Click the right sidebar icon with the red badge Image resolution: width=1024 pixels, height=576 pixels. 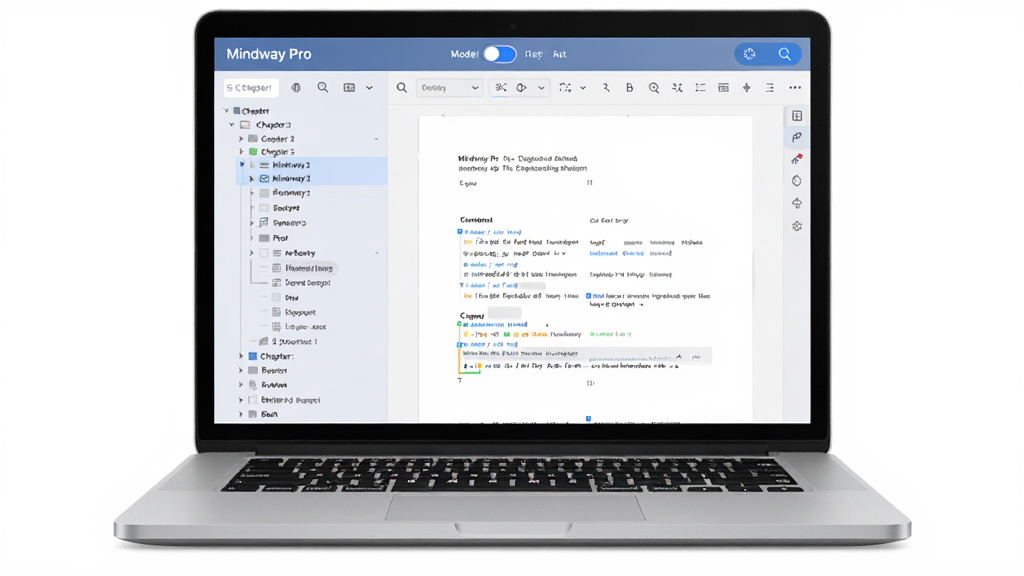(x=797, y=159)
